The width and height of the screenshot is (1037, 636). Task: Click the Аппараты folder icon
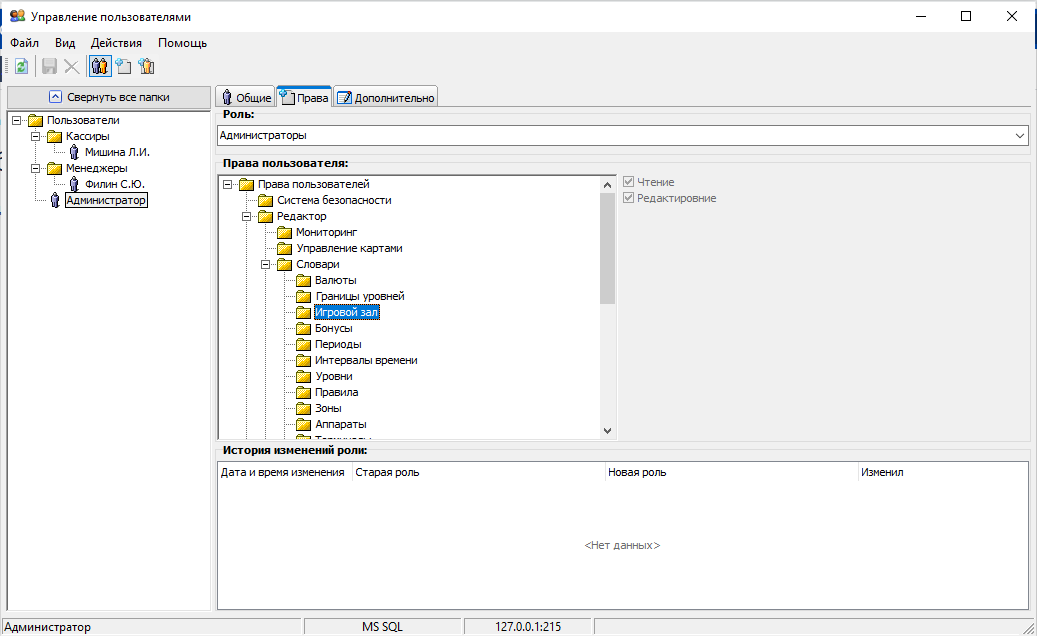tap(304, 424)
